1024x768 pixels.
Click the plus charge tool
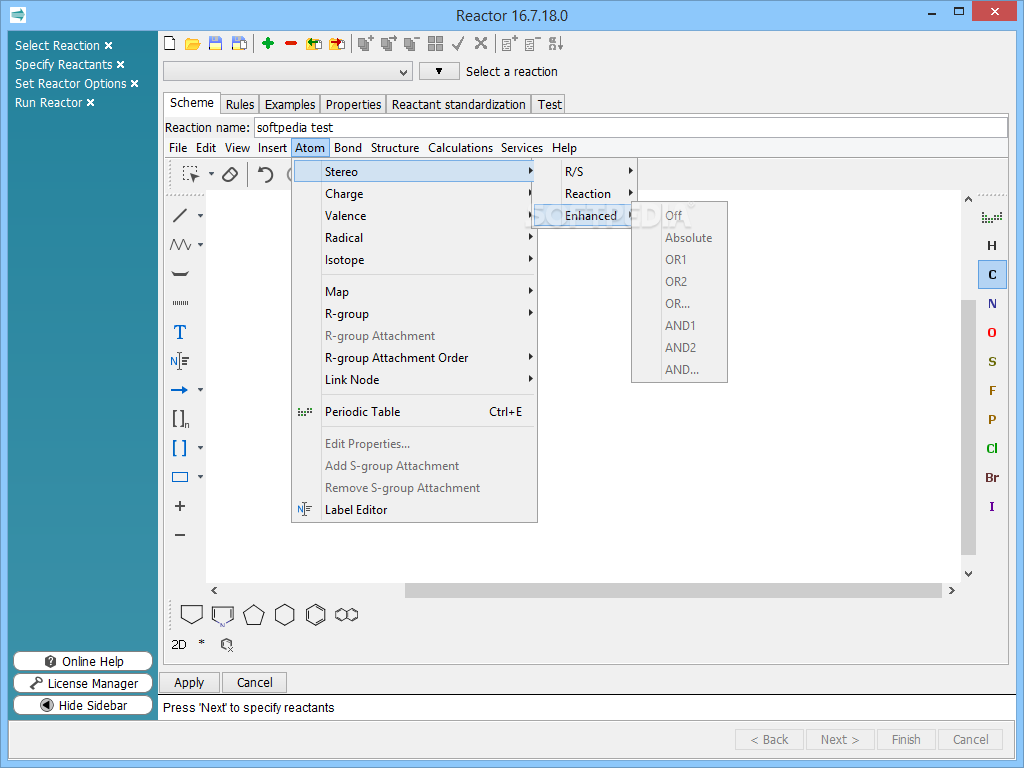click(x=180, y=506)
